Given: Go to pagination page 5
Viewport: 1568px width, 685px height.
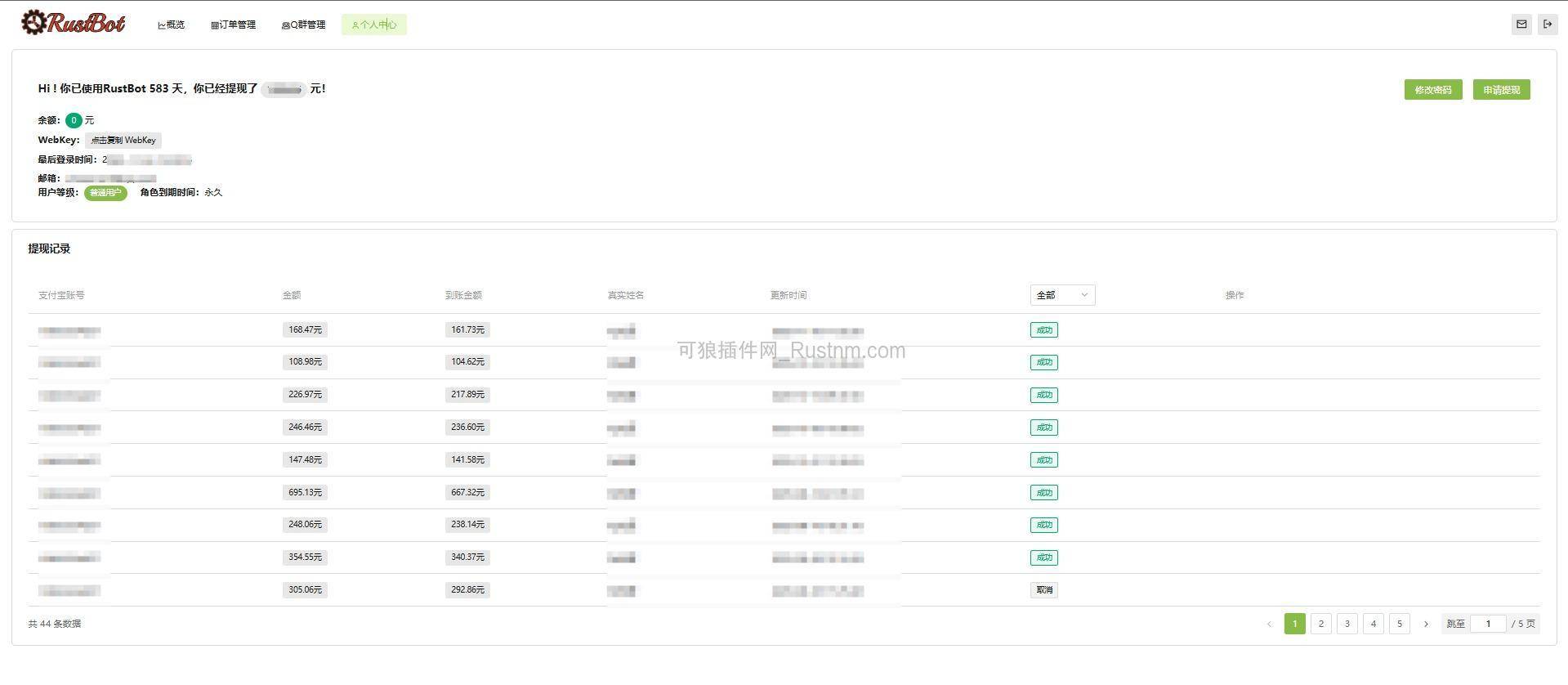Looking at the screenshot, I should tap(1400, 624).
